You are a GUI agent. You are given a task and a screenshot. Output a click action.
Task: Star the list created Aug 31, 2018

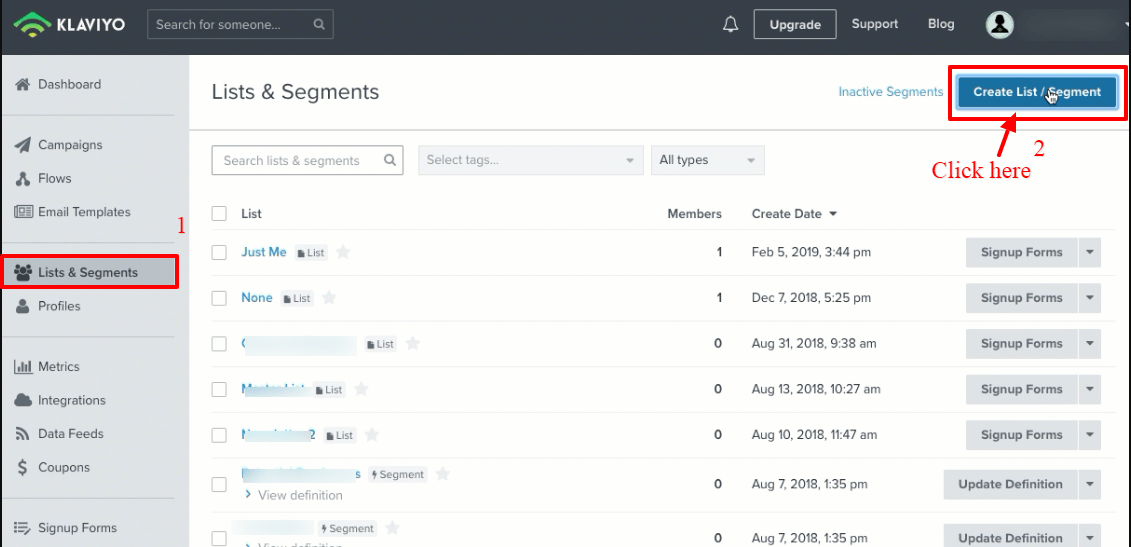(413, 343)
